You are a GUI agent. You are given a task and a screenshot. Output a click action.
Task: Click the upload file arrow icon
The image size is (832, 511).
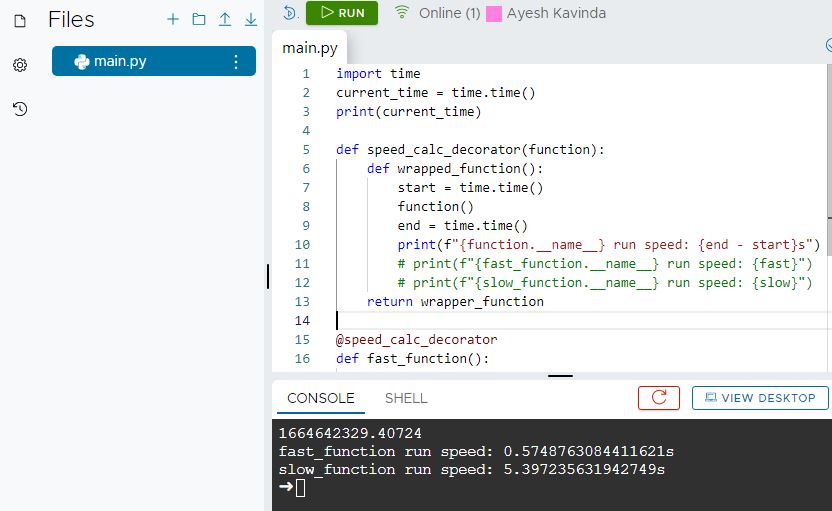[225, 20]
